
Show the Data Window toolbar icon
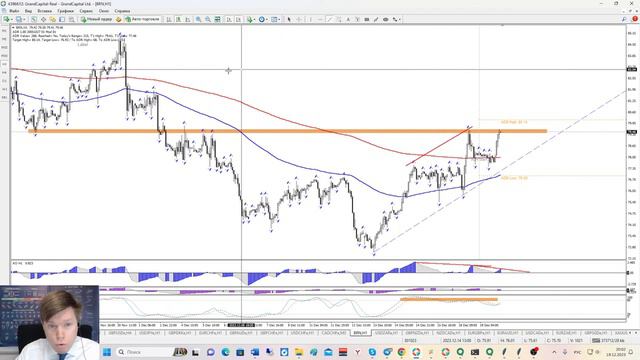43,19
